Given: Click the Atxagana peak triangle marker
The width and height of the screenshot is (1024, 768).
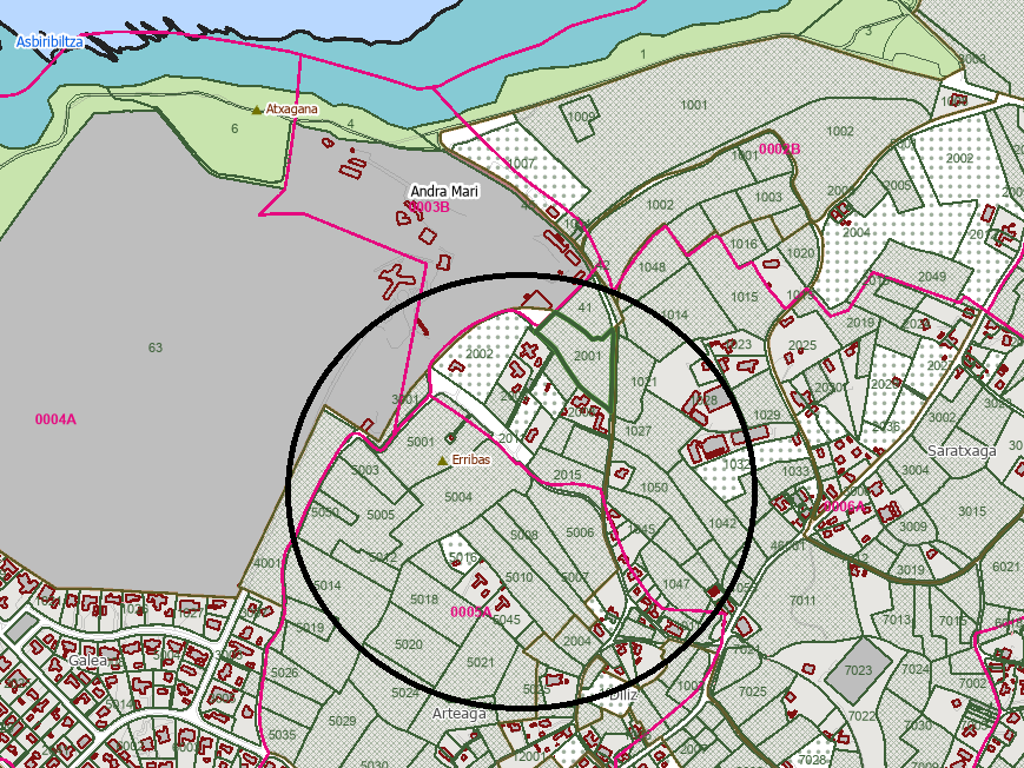Looking at the screenshot, I should click(x=257, y=110).
